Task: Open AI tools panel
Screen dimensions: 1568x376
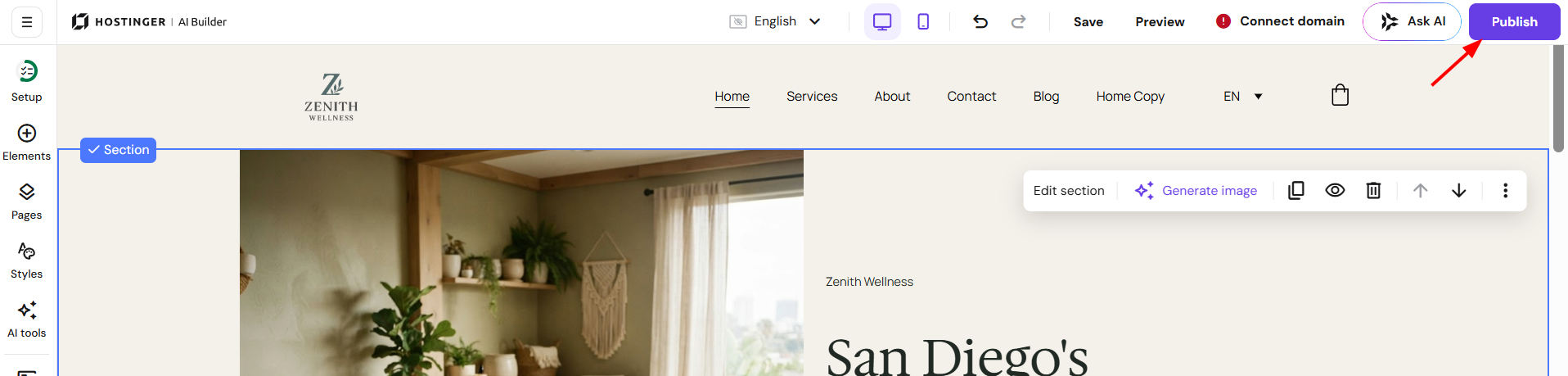Action: click(27, 319)
